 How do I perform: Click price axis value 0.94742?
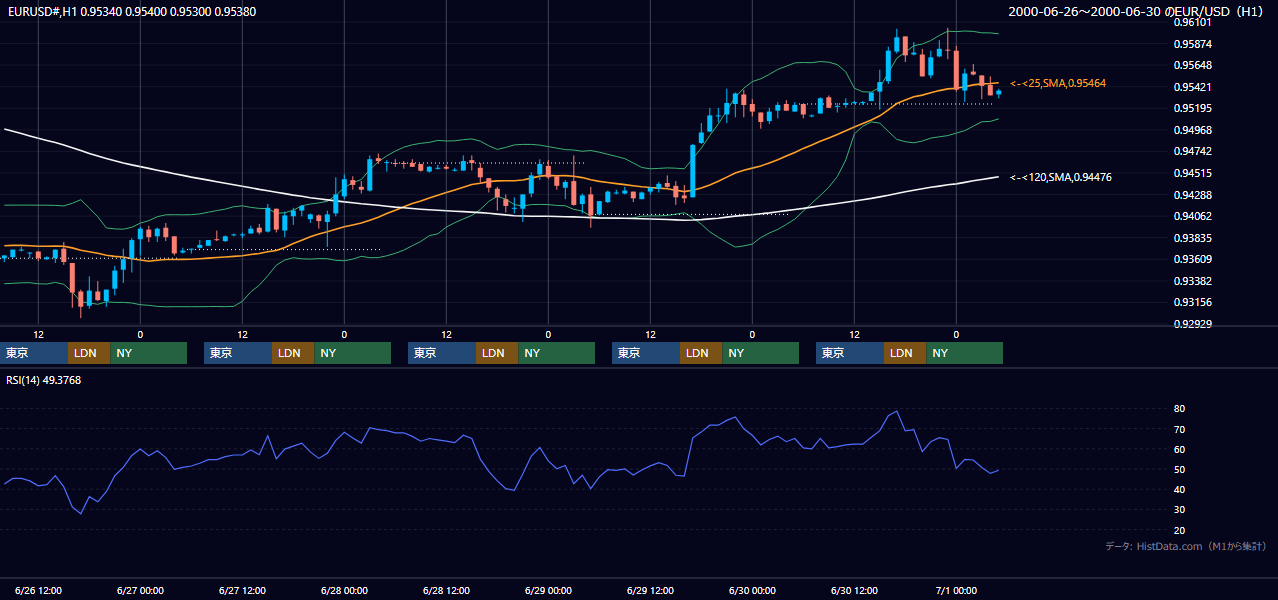(x=1195, y=151)
